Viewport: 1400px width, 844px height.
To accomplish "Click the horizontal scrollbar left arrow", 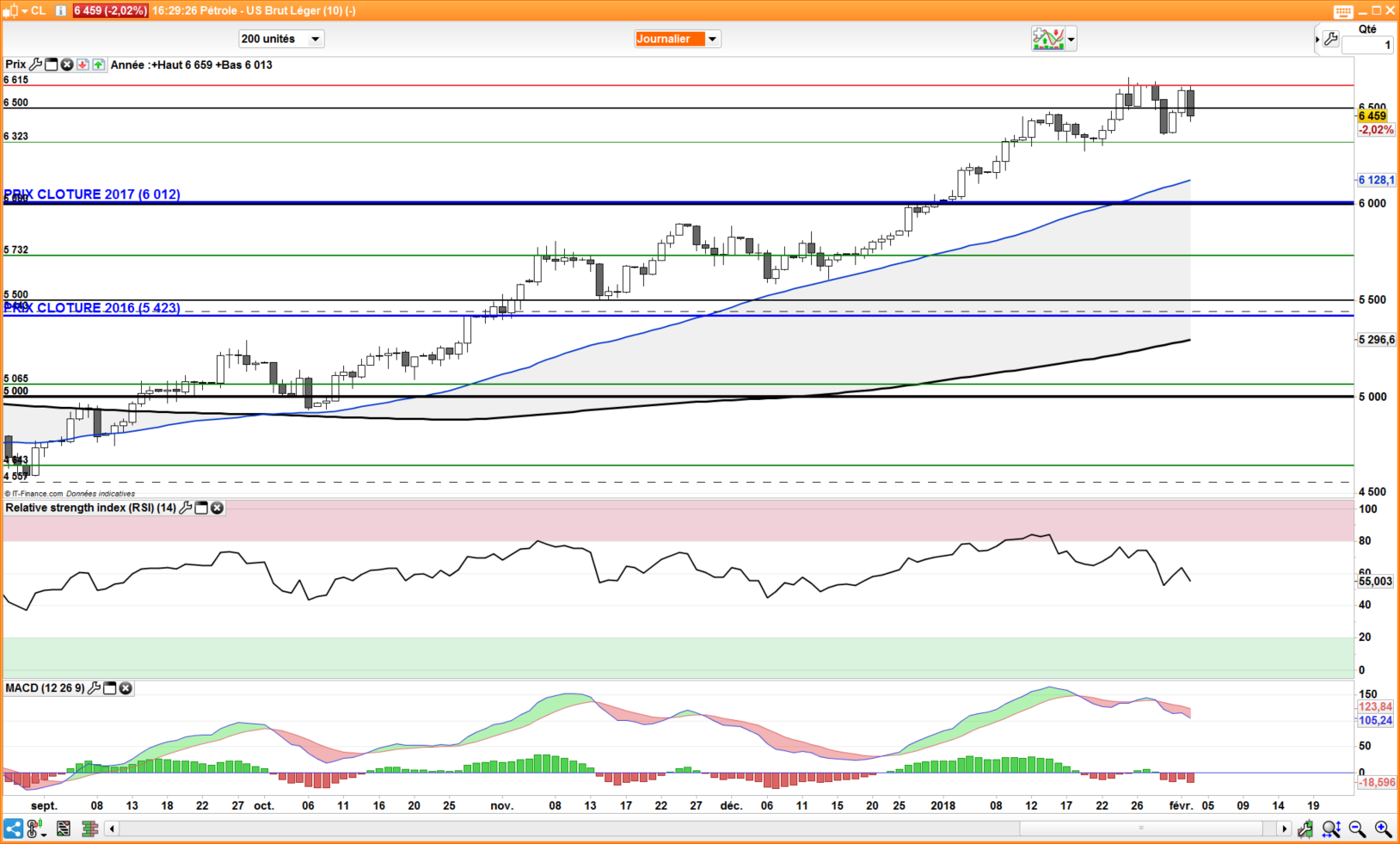I will (112, 829).
